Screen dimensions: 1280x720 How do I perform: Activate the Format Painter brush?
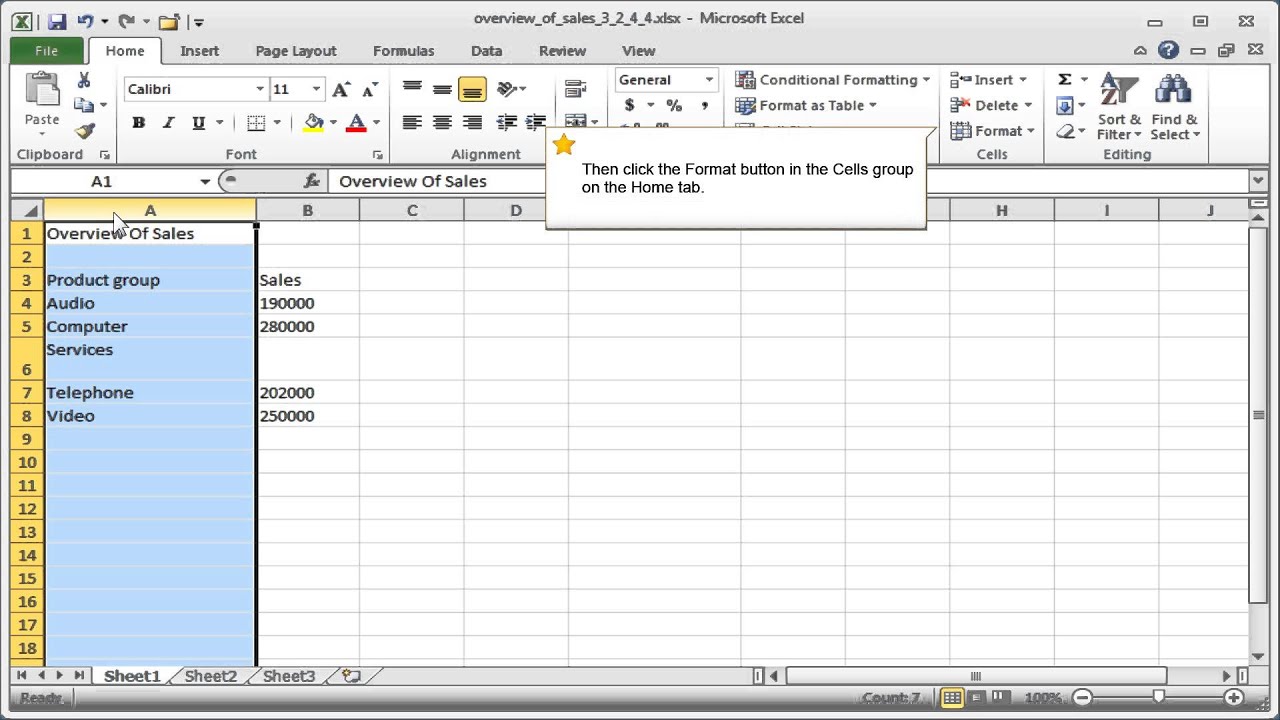pos(84,131)
